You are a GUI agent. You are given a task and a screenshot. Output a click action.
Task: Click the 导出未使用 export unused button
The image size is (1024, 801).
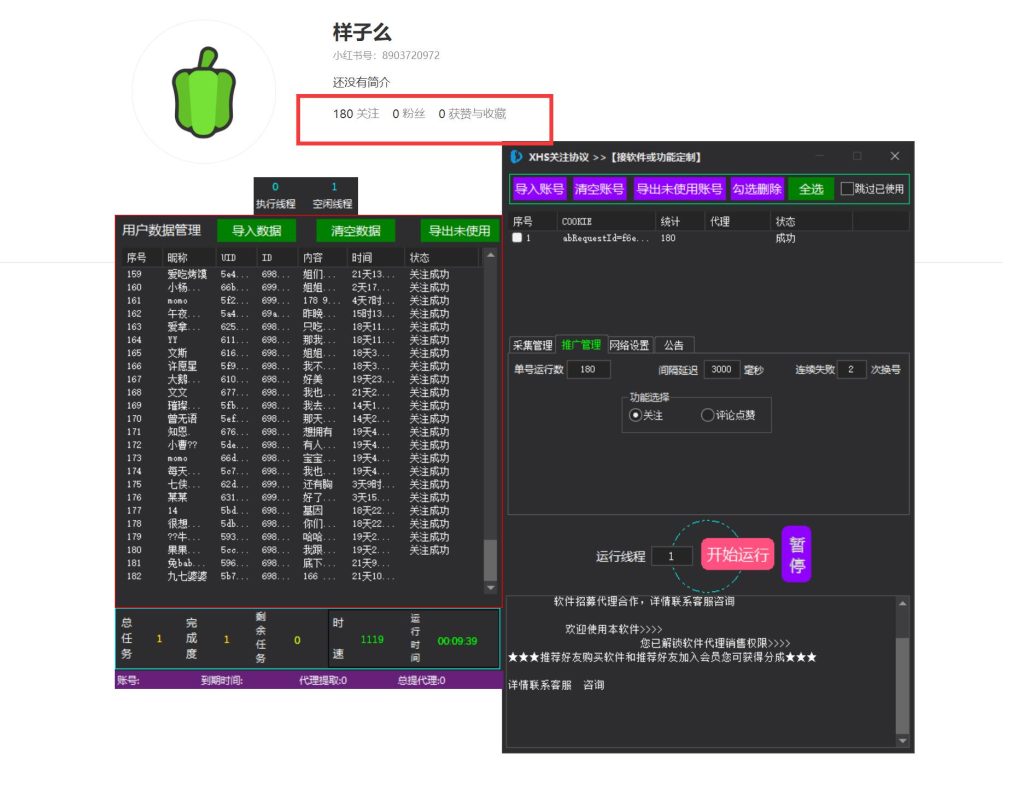(x=458, y=229)
